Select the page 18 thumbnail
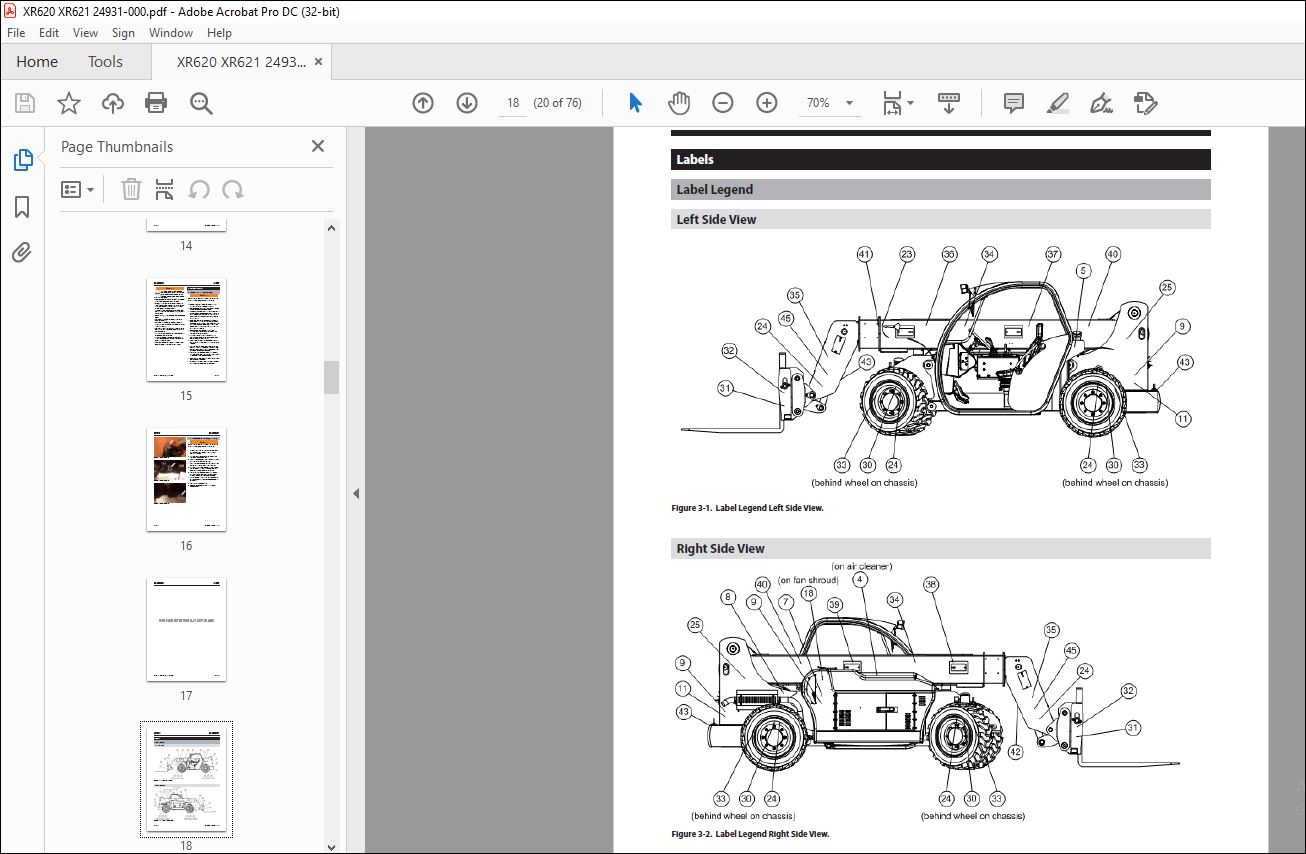This screenshot has height=854, width=1306. (186, 779)
